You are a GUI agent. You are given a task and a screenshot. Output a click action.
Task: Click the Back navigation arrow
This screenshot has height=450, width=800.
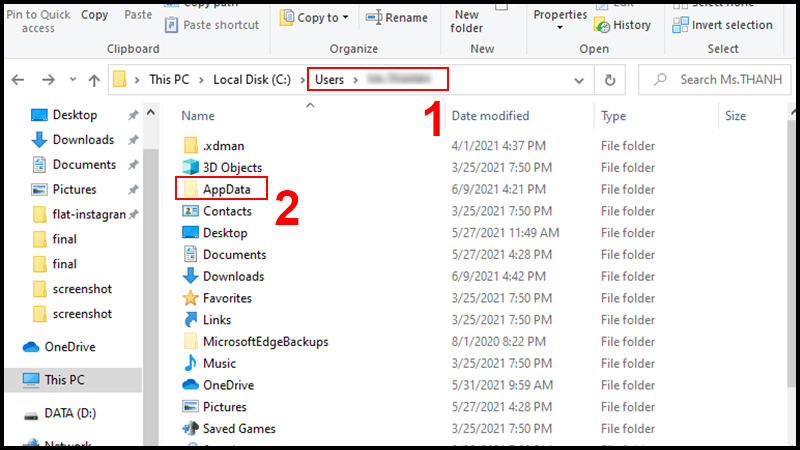(x=18, y=80)
